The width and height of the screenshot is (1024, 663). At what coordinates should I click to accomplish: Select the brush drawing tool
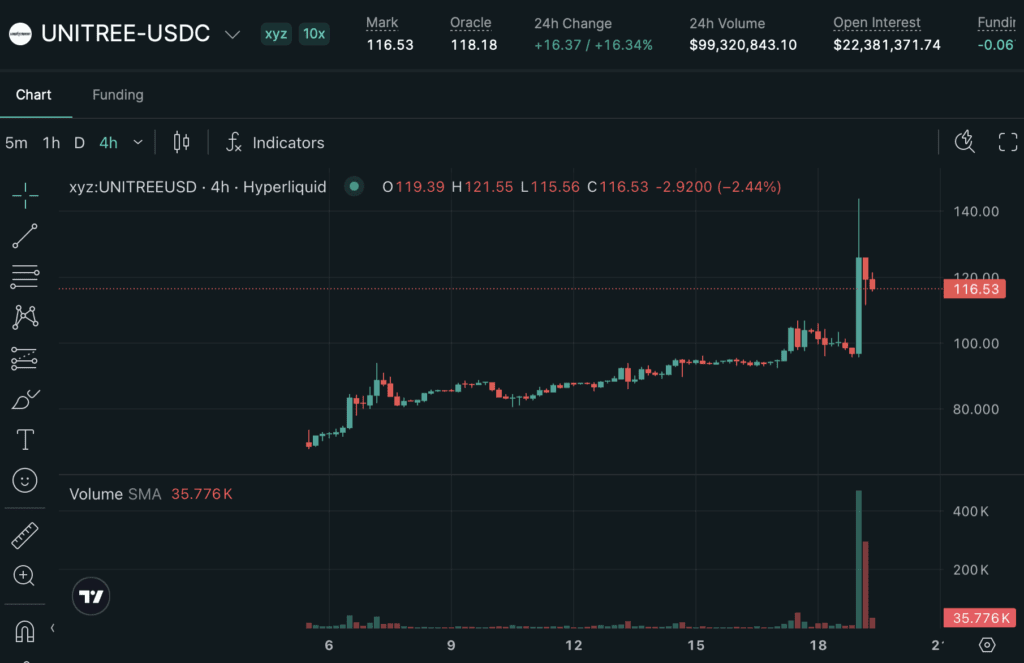[25, 399]
